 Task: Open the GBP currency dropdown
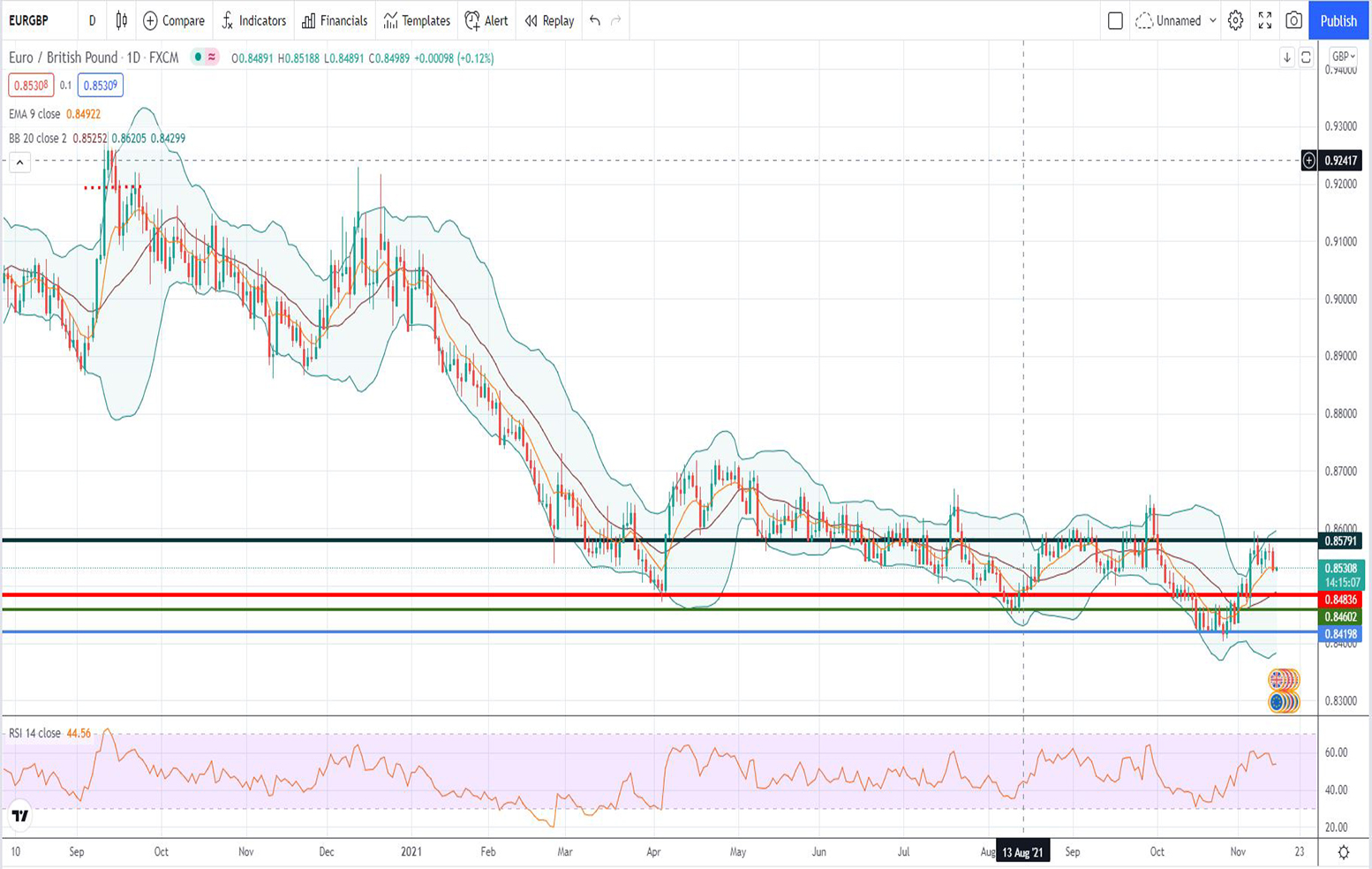coord(1343,57)
